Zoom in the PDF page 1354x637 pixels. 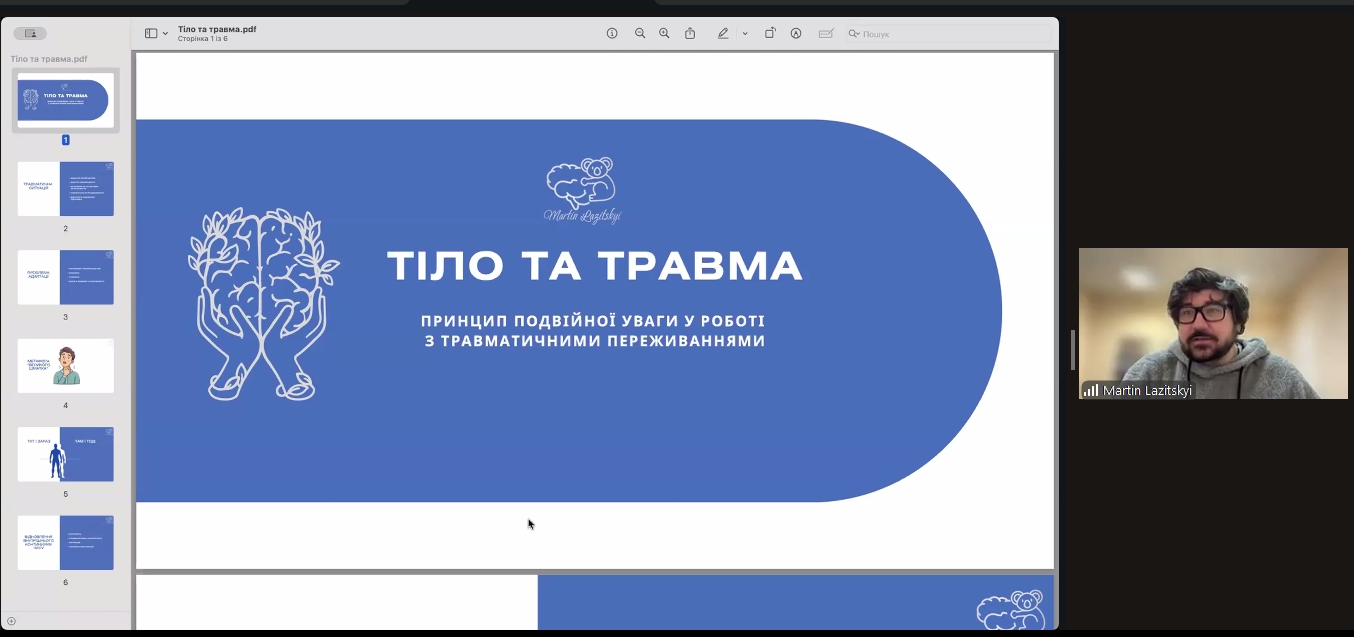(x=664, y=33)
